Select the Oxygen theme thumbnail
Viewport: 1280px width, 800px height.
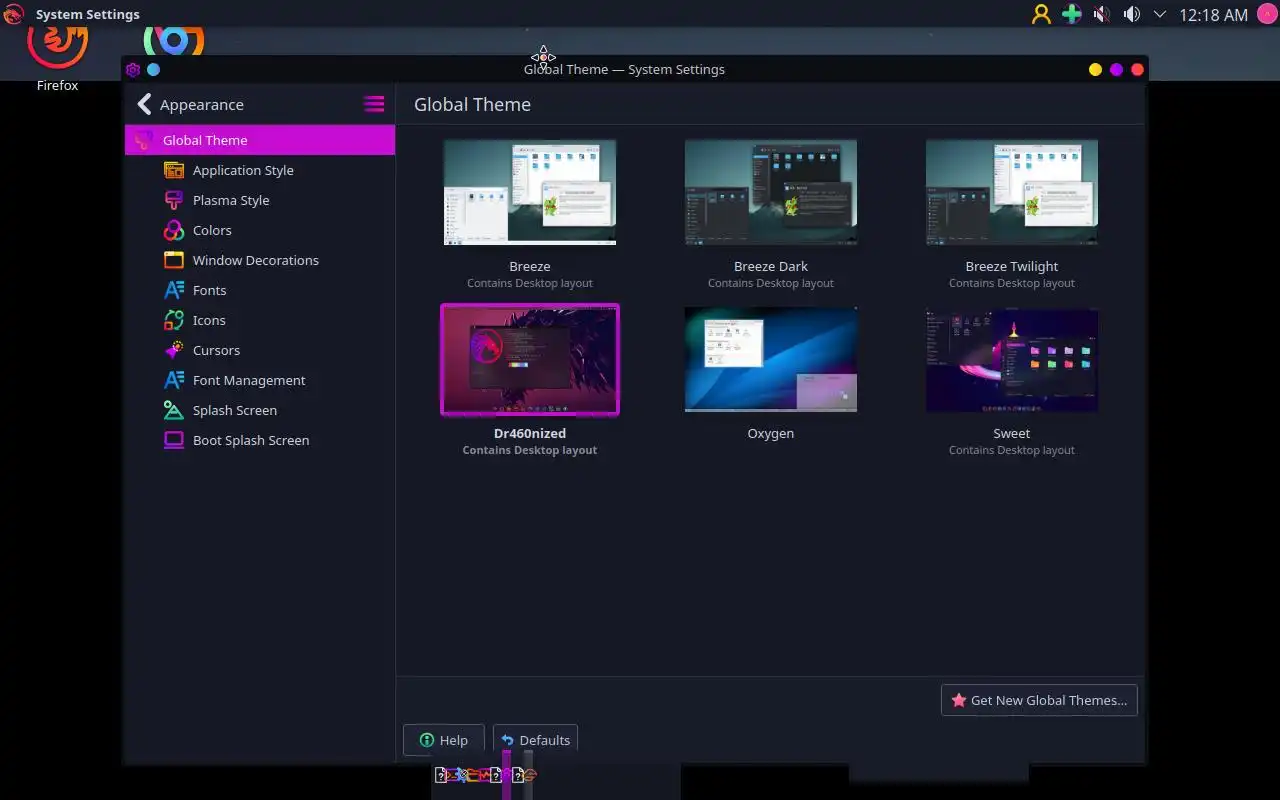pyautogui.click(x=771, y=359)
